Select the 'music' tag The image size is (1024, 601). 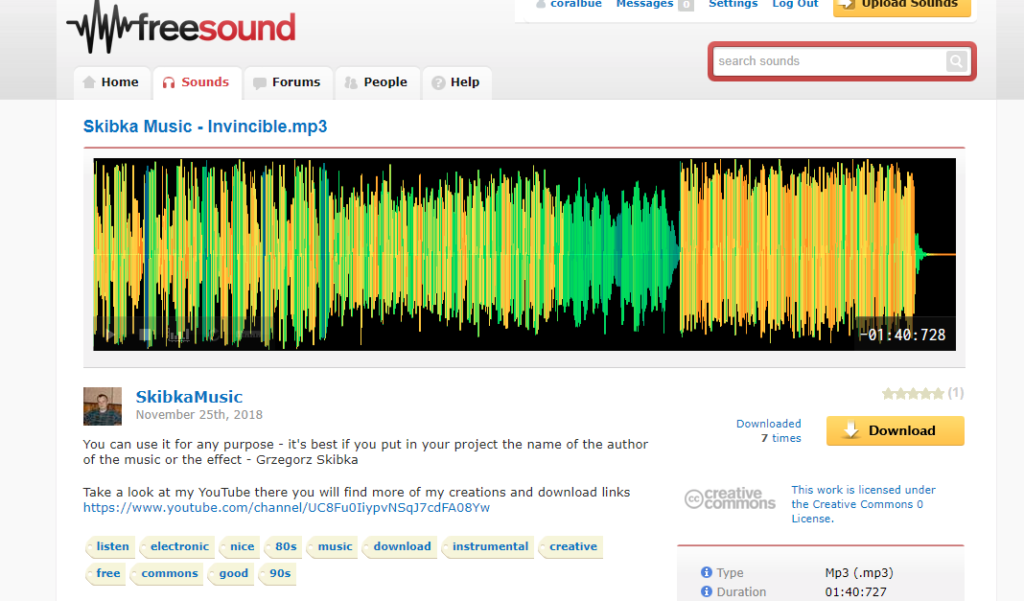tap(334, 547)
